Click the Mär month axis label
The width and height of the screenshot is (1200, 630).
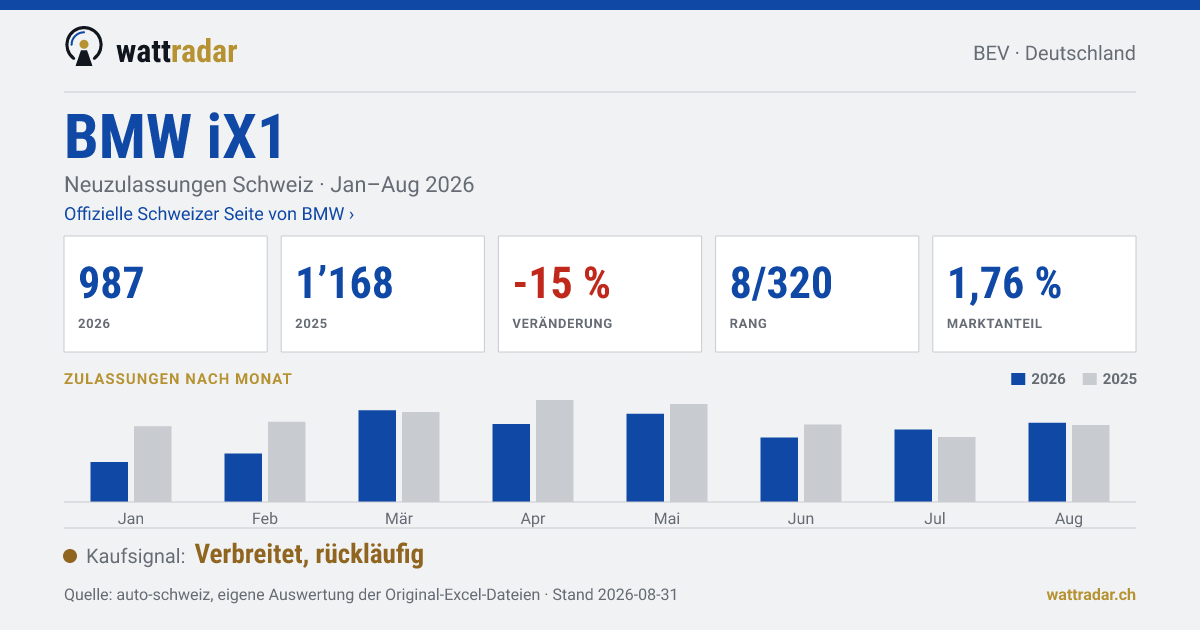[x=399, y=518]
